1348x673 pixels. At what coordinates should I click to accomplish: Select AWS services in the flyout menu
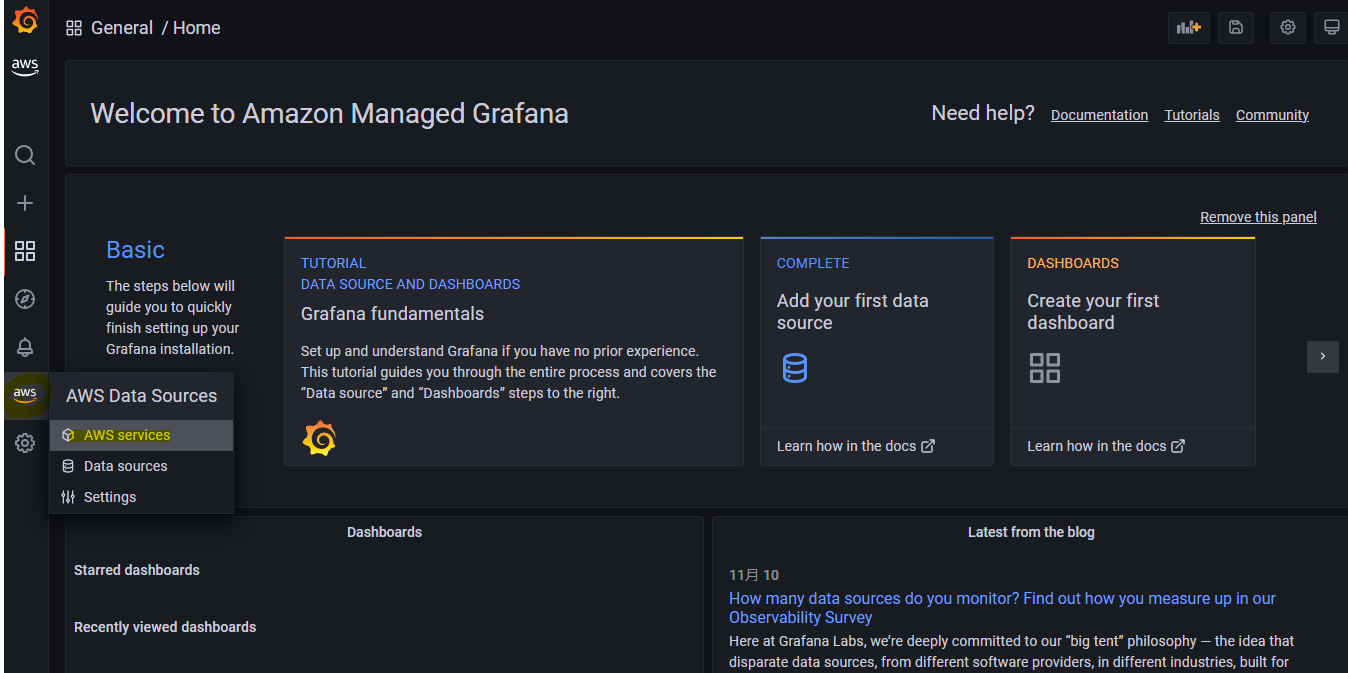click(141, 435)
